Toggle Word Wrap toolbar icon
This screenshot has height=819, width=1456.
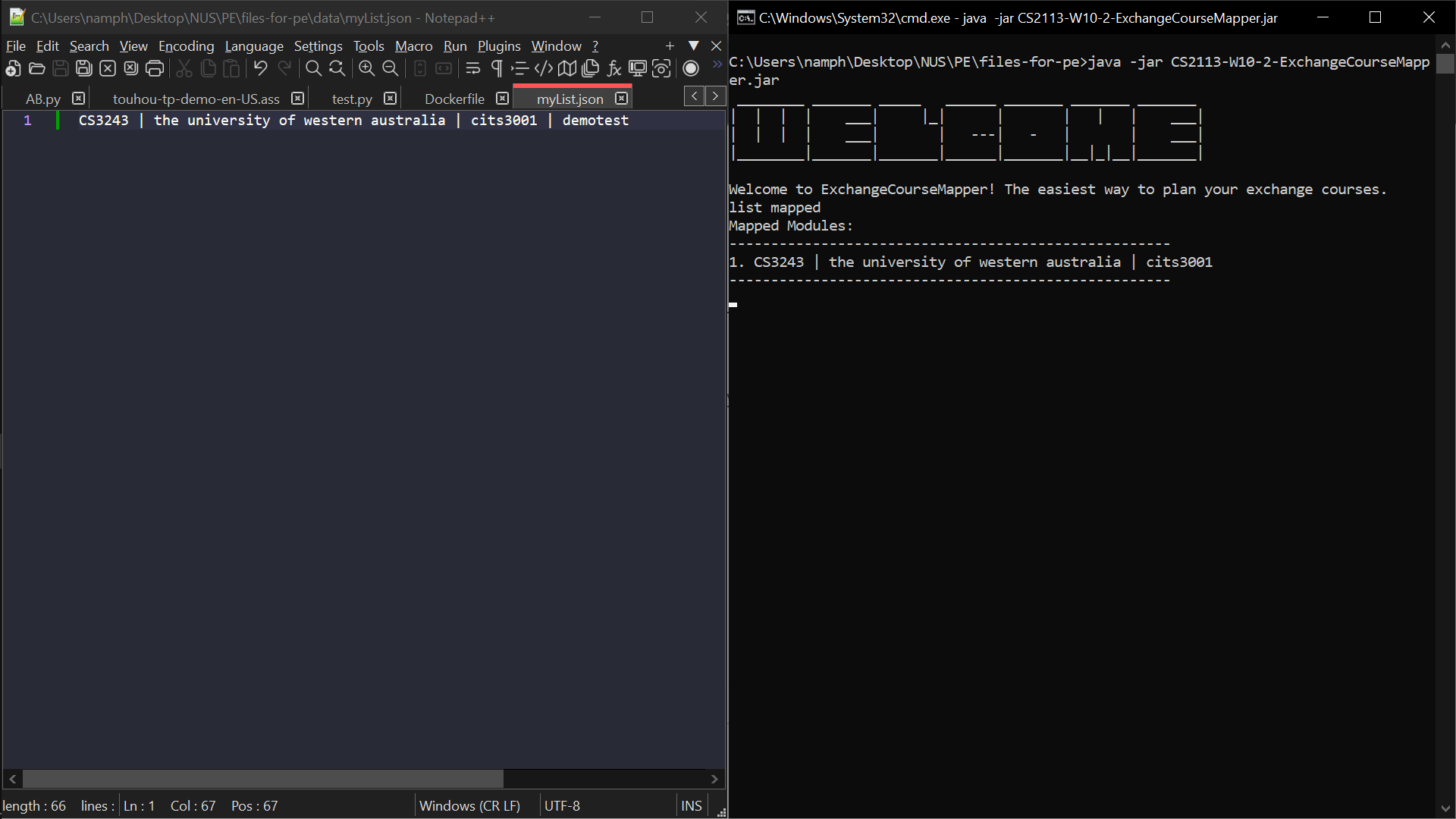[x=472, y=69]
